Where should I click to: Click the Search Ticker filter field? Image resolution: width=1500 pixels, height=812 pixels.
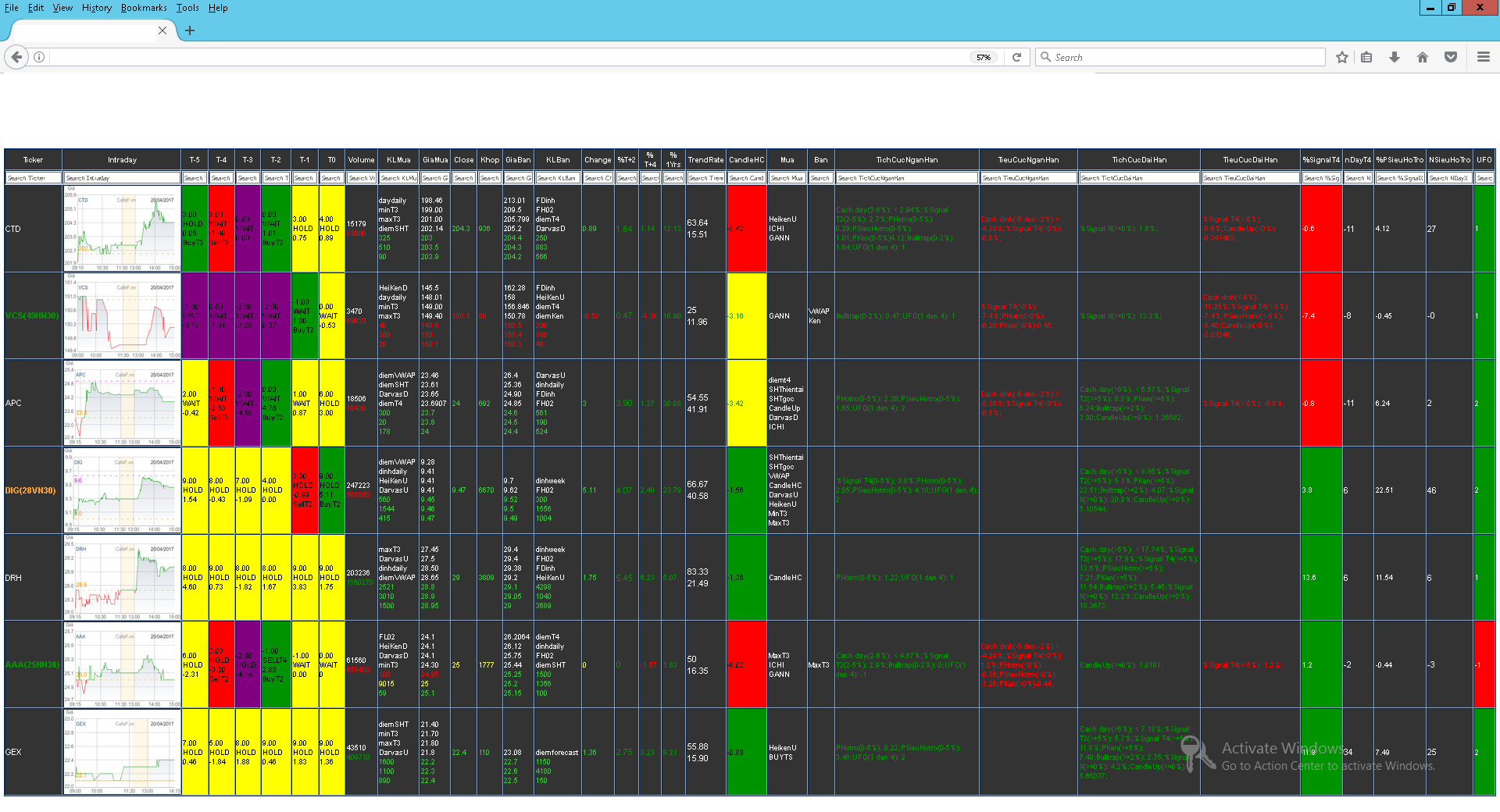33,178
